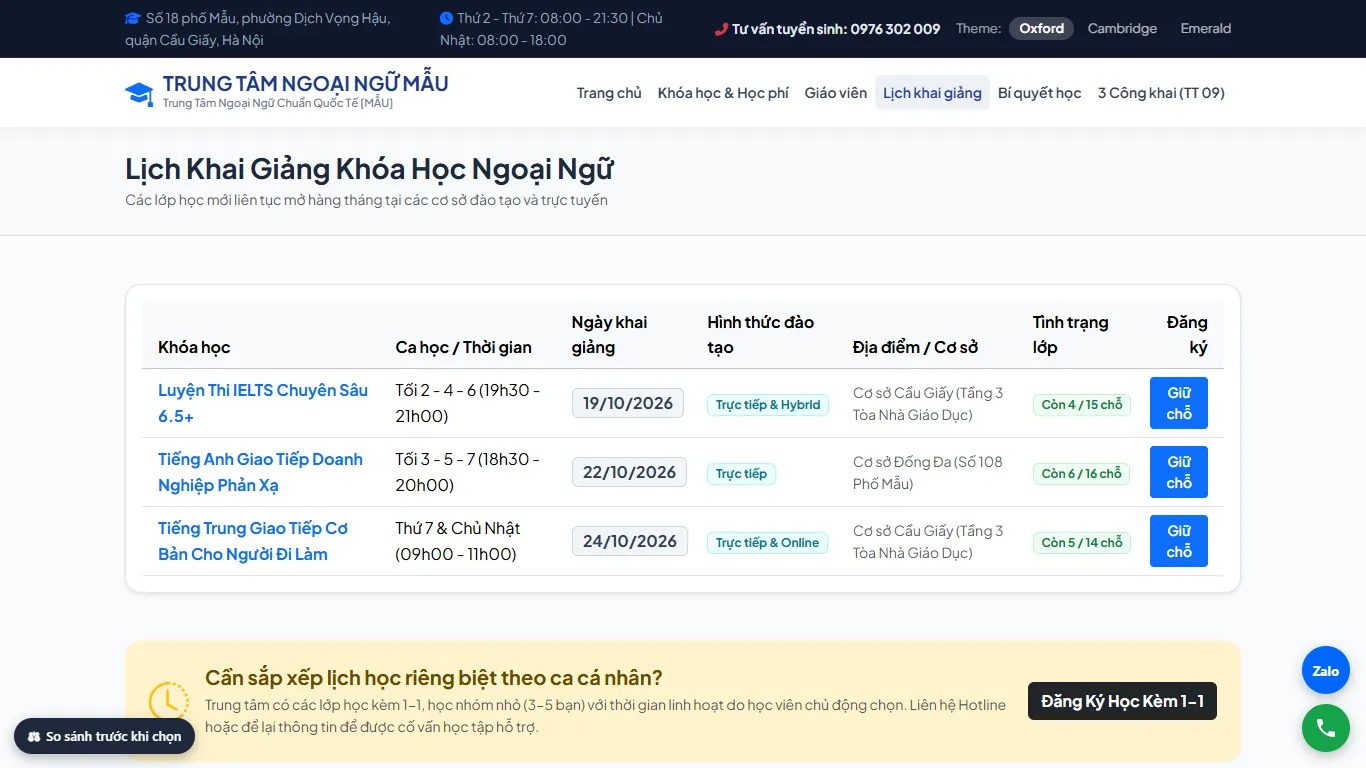Click the 19/10/2026 start date badge

628,403
